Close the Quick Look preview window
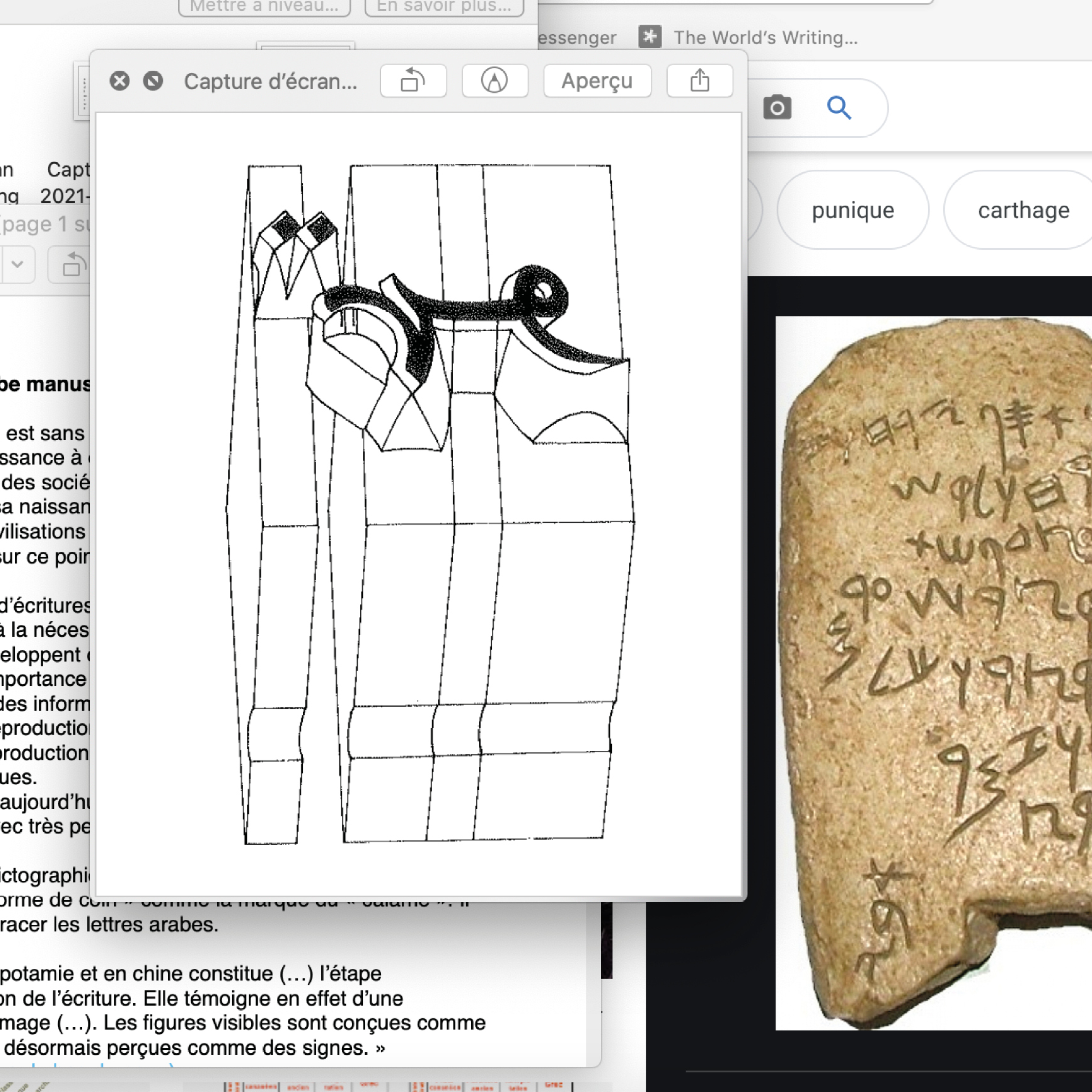 [x=120, y=81]
